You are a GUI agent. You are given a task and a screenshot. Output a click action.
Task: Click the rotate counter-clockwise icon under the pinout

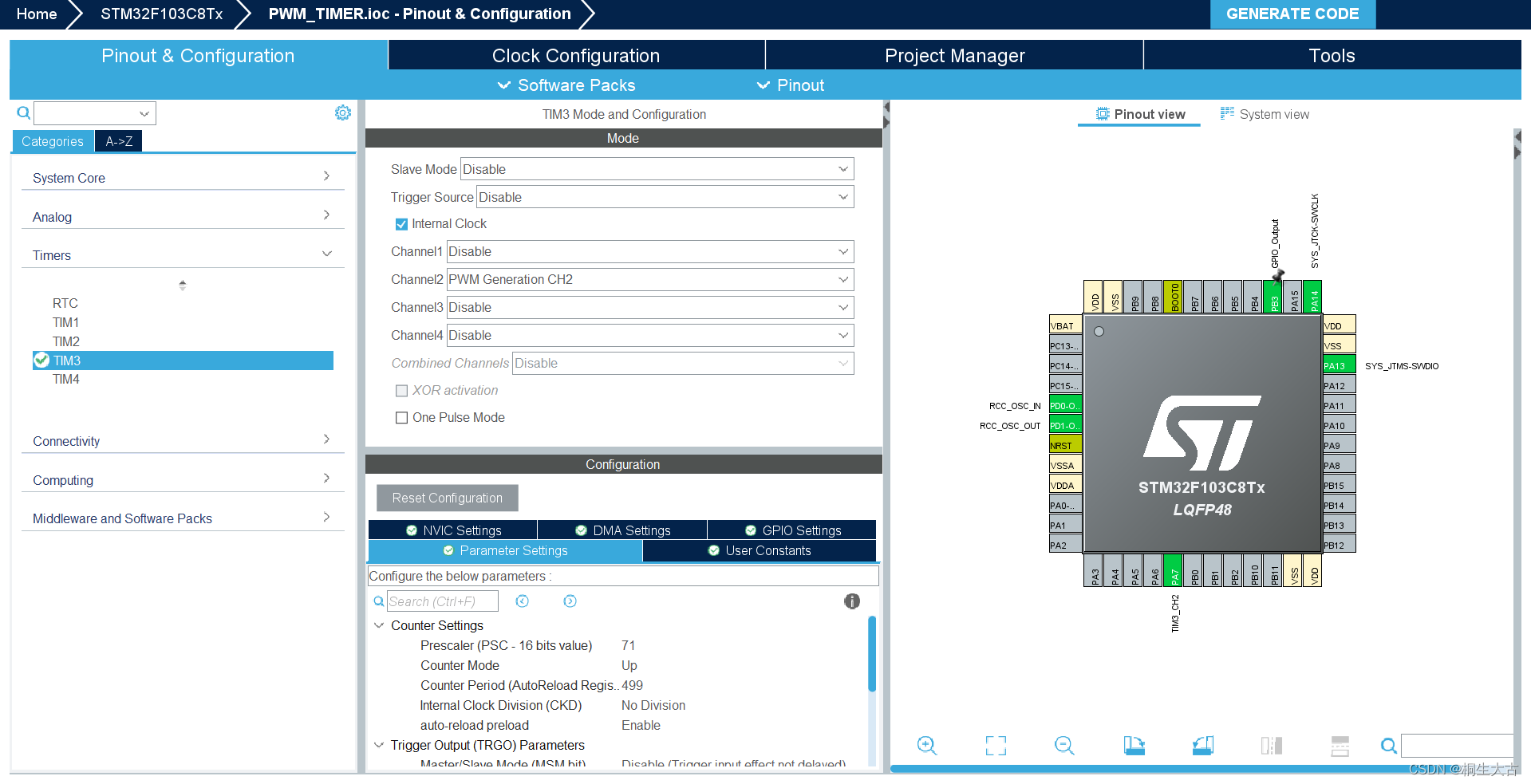point(1203,746)
